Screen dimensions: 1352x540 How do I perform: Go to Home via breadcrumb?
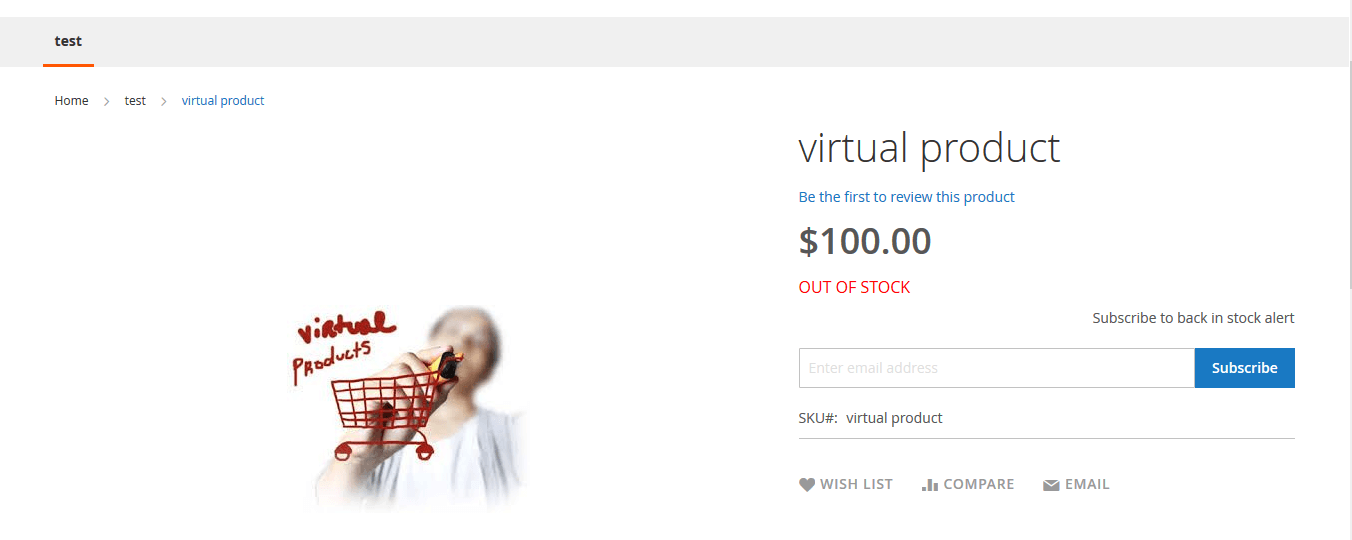(x=71, y=101)
